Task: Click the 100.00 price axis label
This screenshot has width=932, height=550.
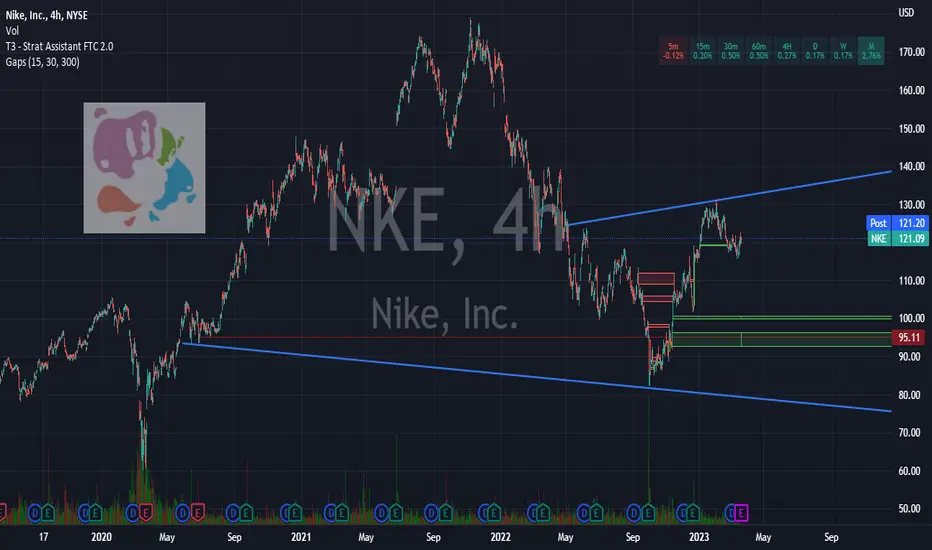Action: (911, 318)
